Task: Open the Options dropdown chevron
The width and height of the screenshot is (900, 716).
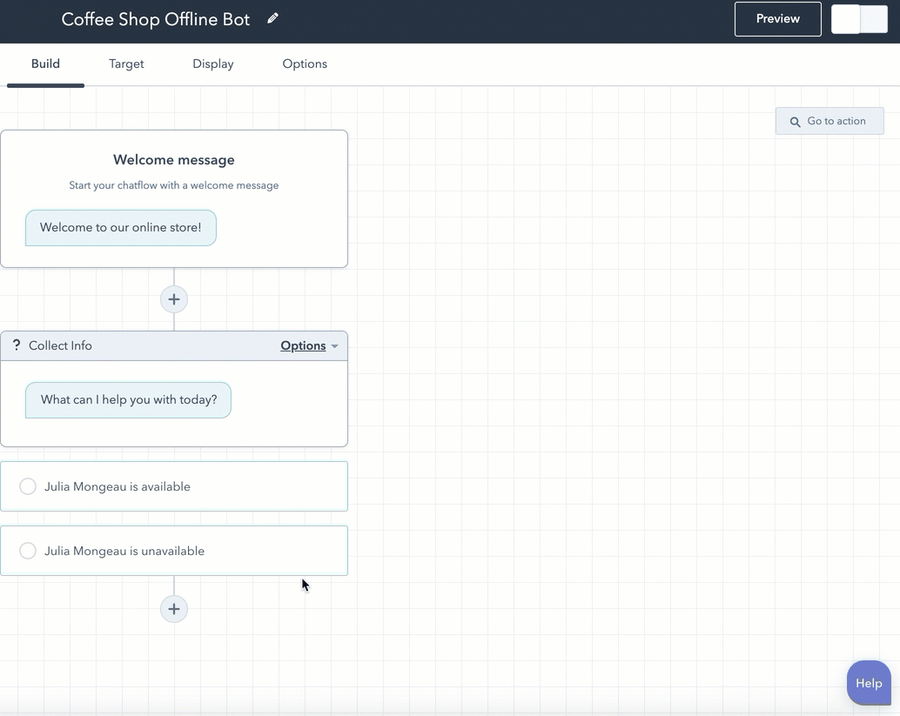Action: tap(333, 345)
